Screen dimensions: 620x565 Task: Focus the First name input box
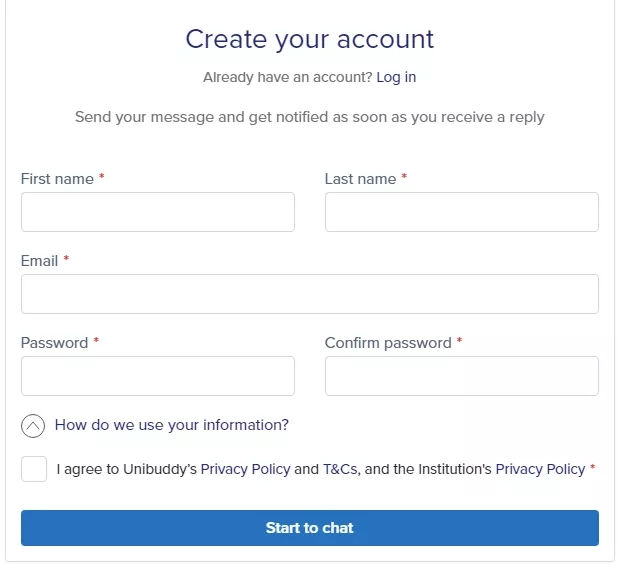(158, 212)
